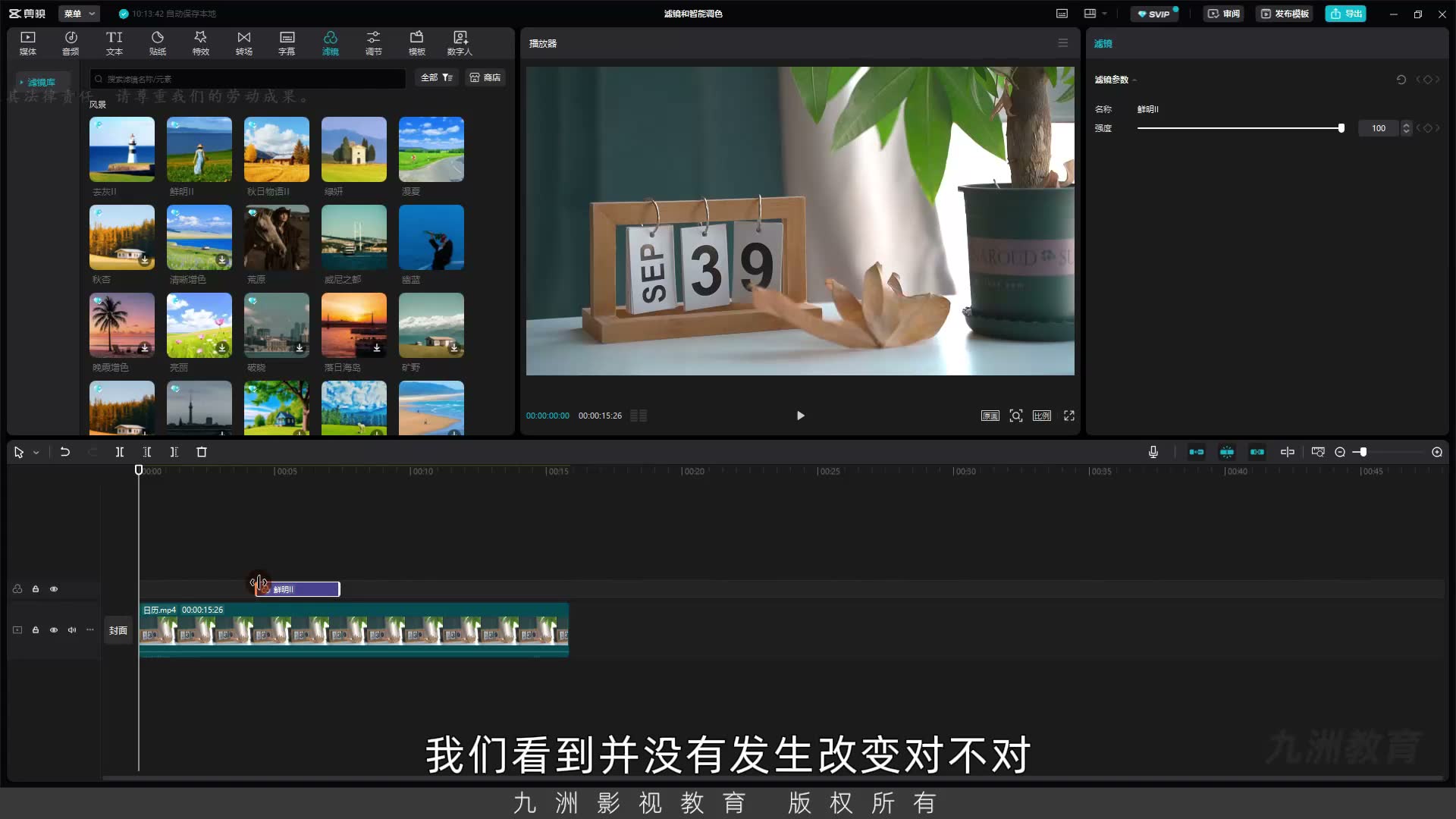Trim clip left of playhead
The width and height of the screenshot is (1456, 819).
click(x=147, y=452)
